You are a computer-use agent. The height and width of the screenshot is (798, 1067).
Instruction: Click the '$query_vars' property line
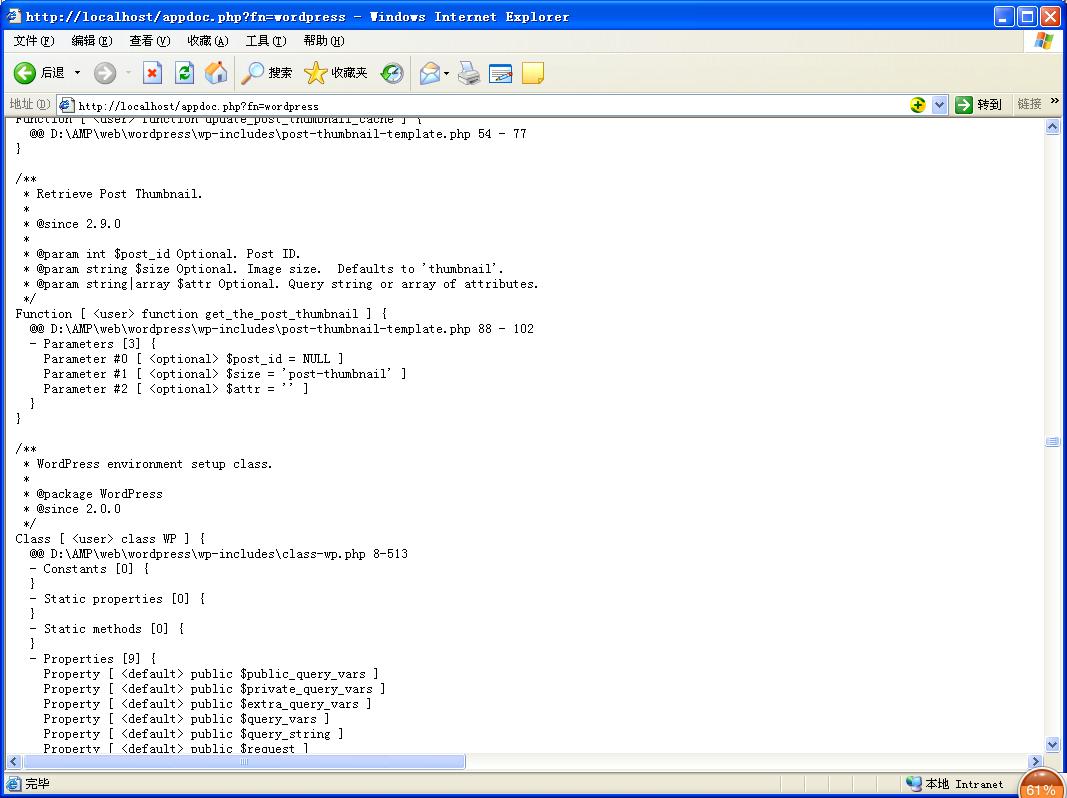(186, 719)
